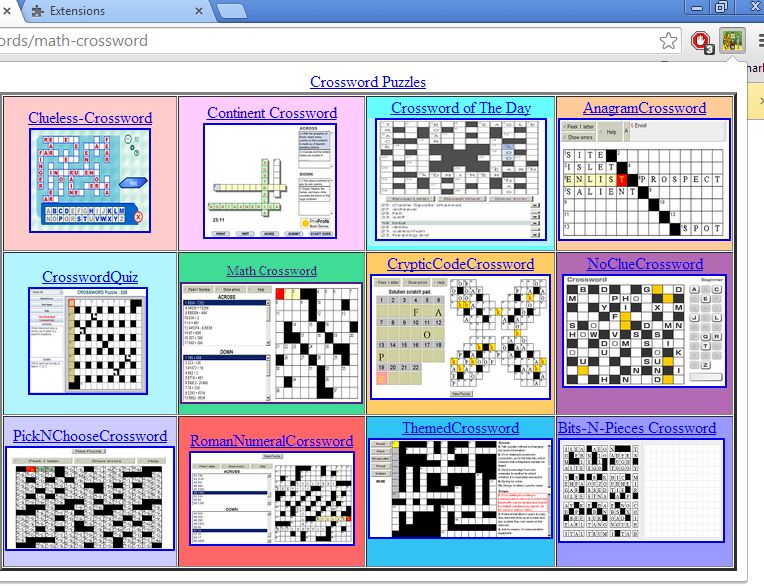Bookmark this page with the star icon
764x586 pixels.
tap(668, 41)
